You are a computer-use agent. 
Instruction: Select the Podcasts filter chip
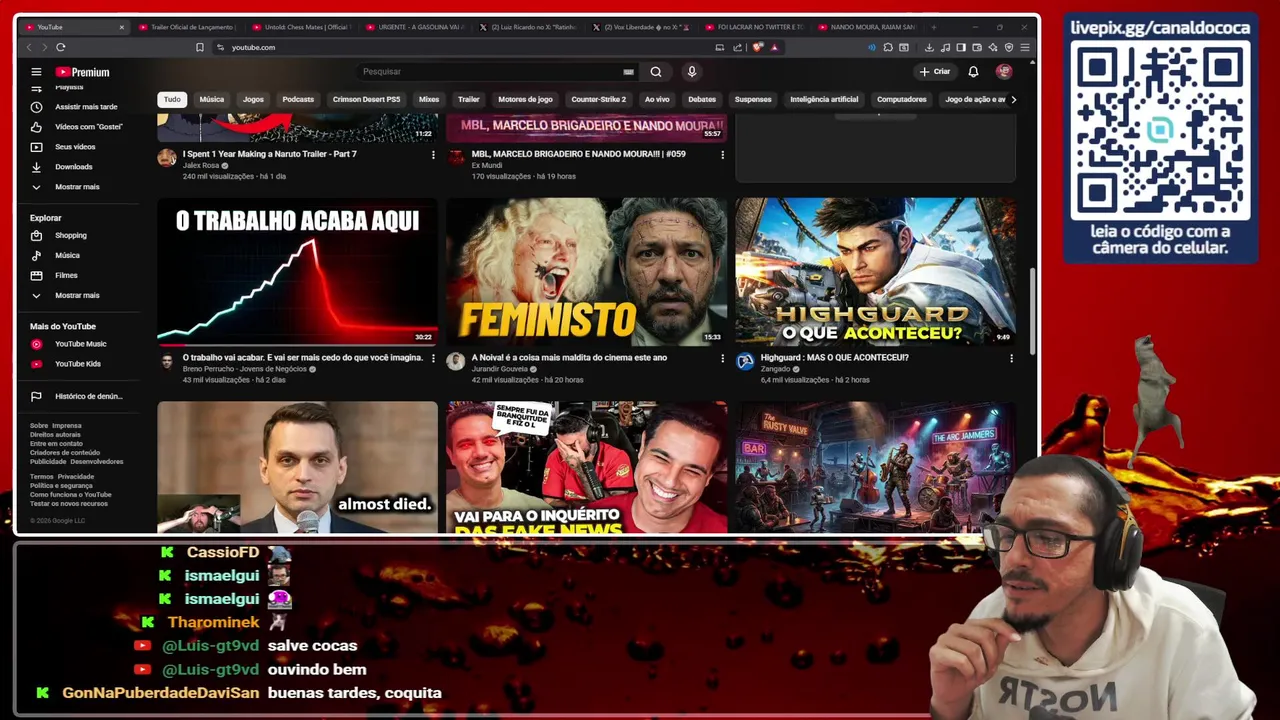(x=298, y=99)
